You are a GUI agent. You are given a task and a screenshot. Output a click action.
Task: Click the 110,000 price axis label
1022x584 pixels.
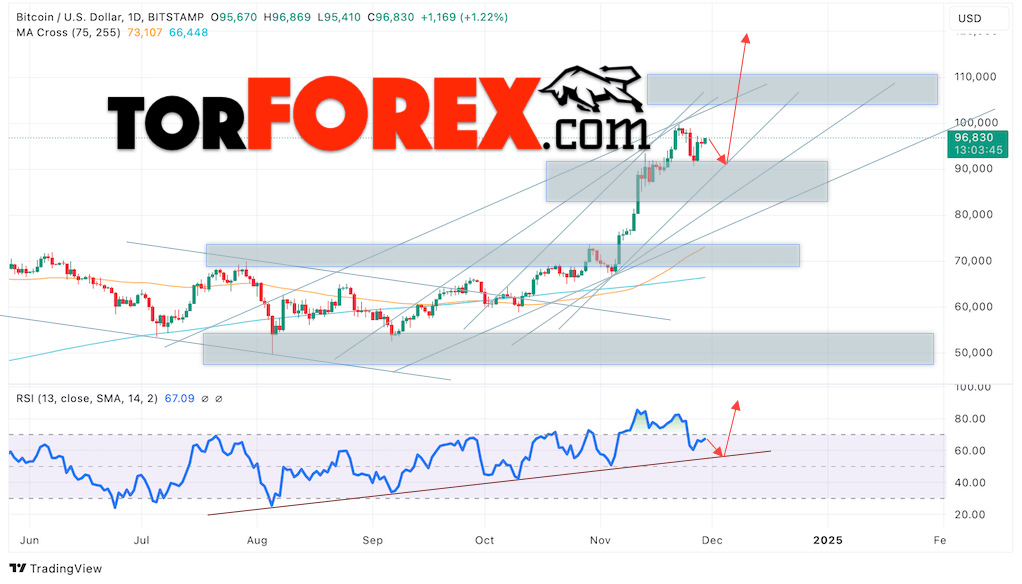[975, 76]
